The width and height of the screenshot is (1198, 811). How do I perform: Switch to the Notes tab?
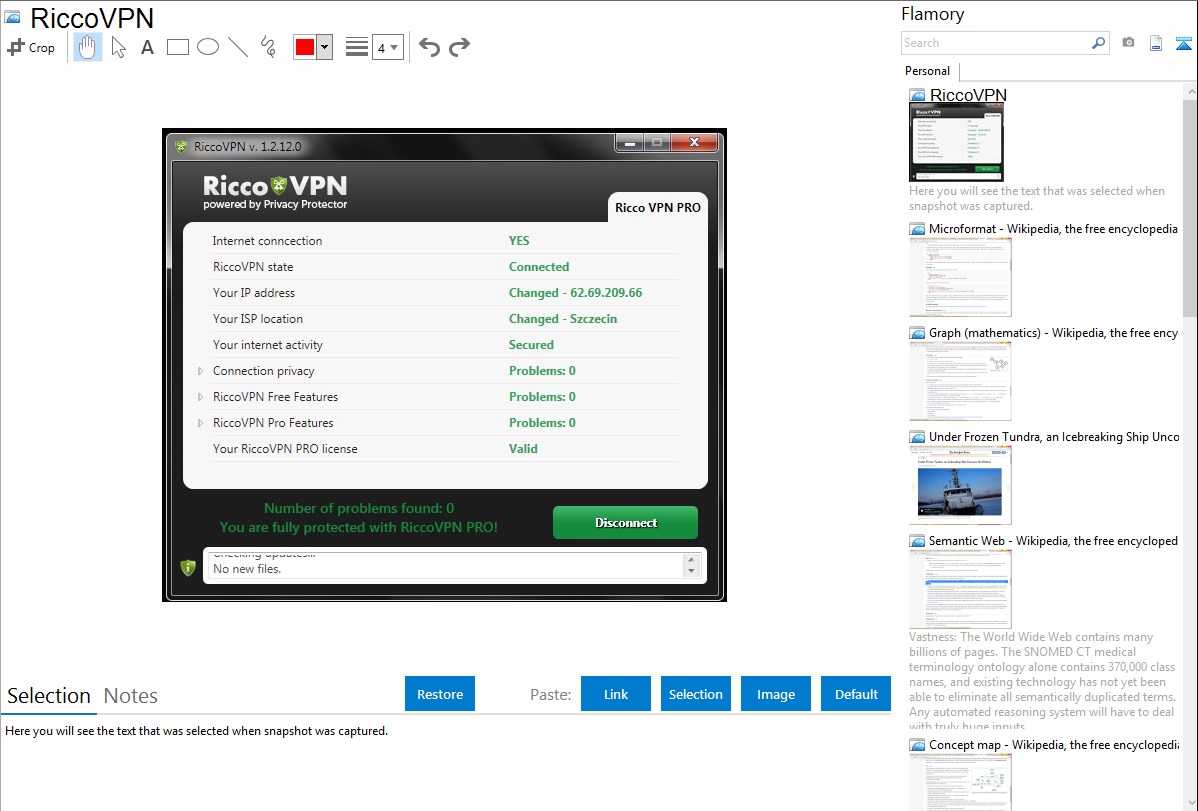click(131, 696)
